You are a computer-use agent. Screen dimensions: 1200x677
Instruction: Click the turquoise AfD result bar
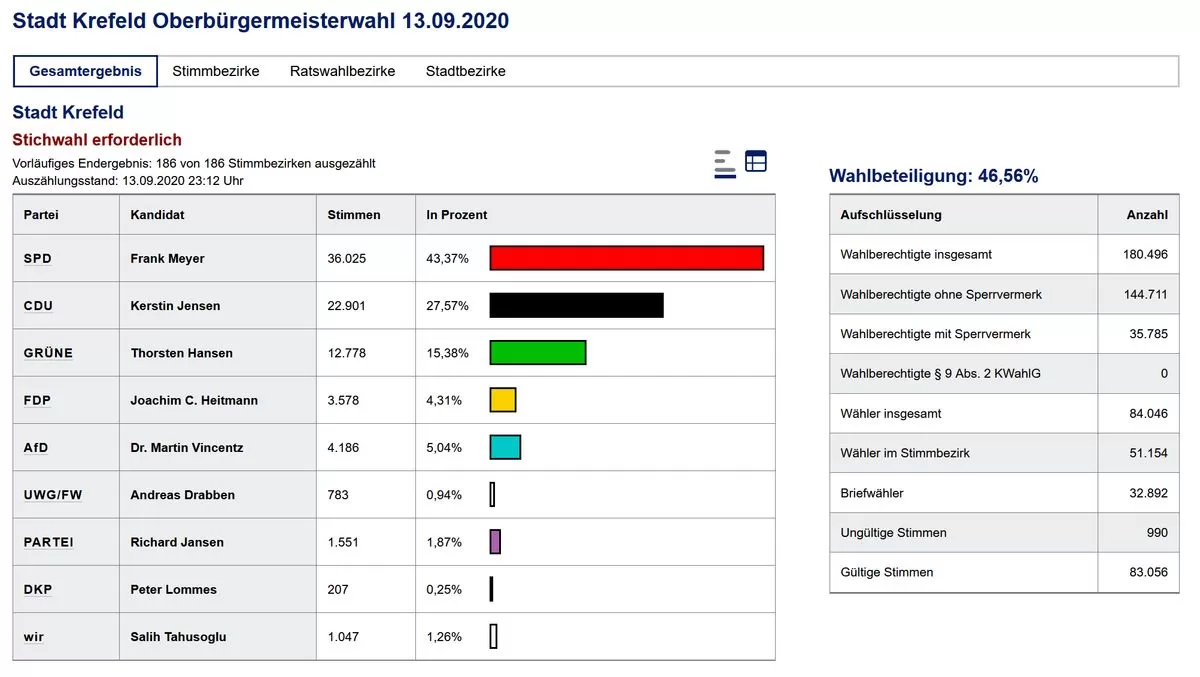coord(505,447)
